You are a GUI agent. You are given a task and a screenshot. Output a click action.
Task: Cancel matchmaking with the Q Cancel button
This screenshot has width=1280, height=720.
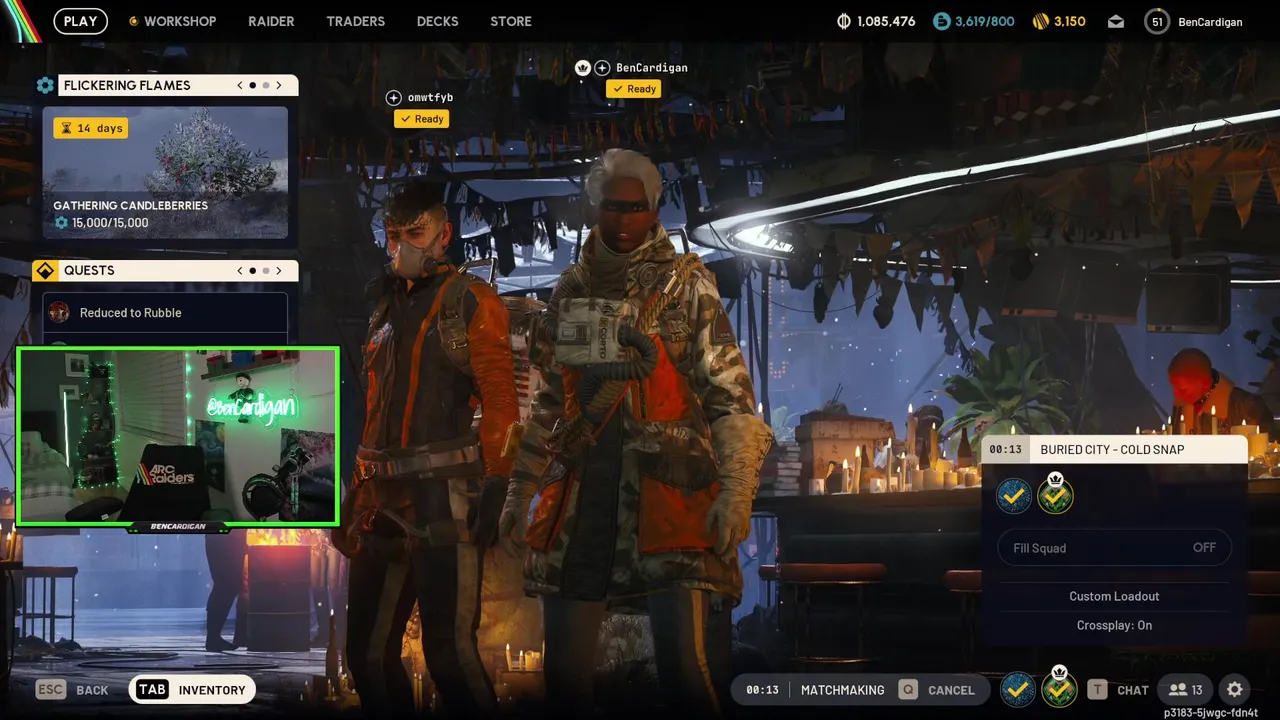936,690
